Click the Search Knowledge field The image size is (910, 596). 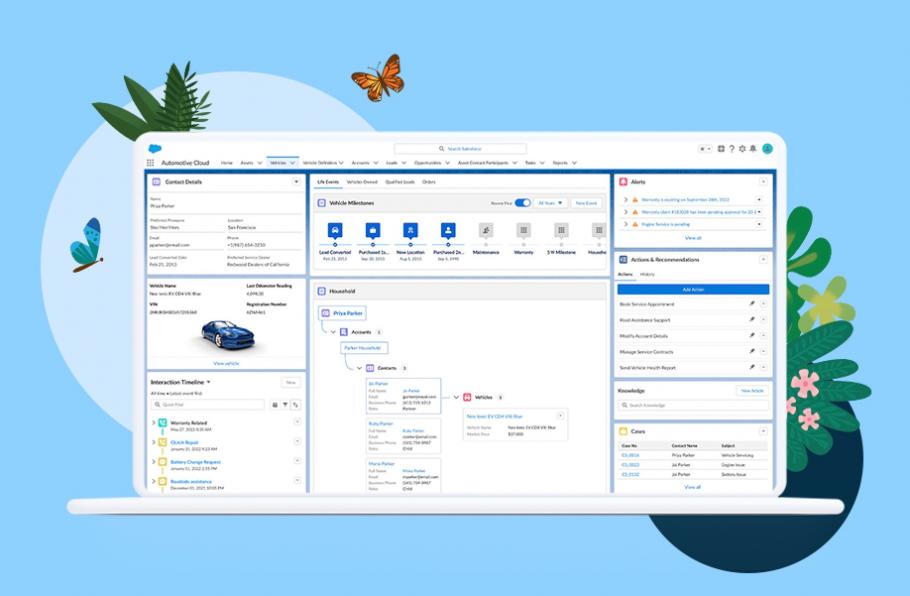pyautogui.click(x=693, y=405)
